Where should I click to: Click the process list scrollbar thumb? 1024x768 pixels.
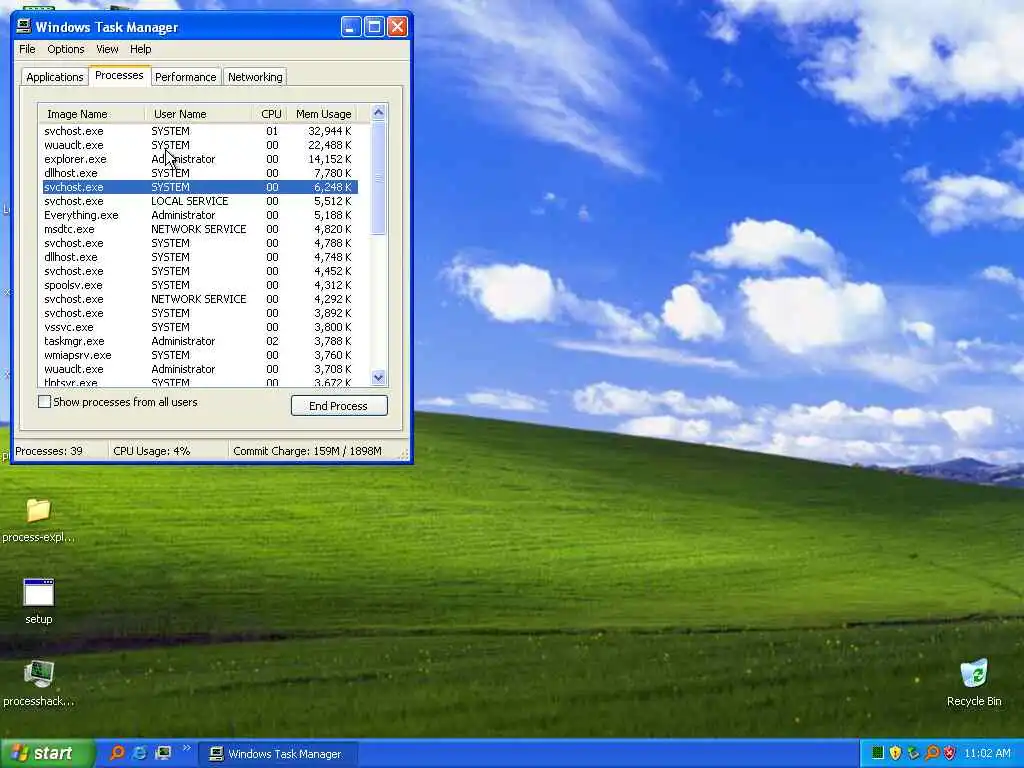378,178
